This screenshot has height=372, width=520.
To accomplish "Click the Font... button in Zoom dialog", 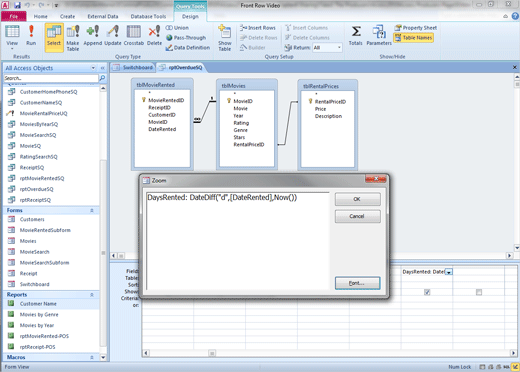I will tap(357, 283).
